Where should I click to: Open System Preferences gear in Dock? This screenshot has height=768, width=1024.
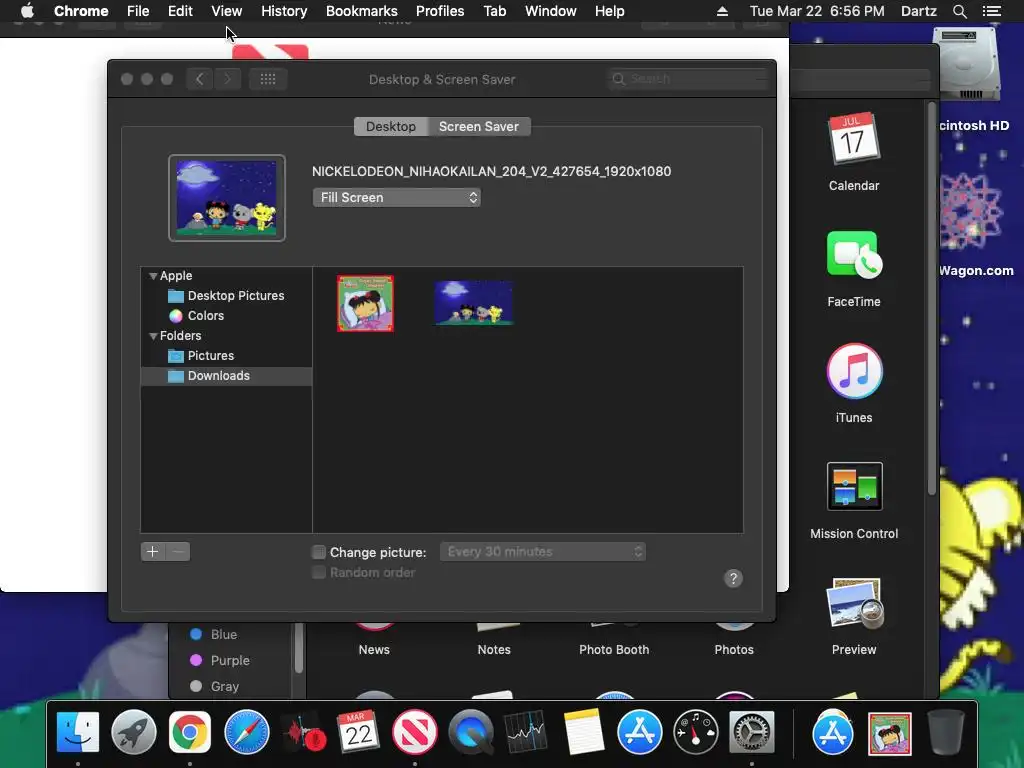pyautogui.click(x=752, y=732)
